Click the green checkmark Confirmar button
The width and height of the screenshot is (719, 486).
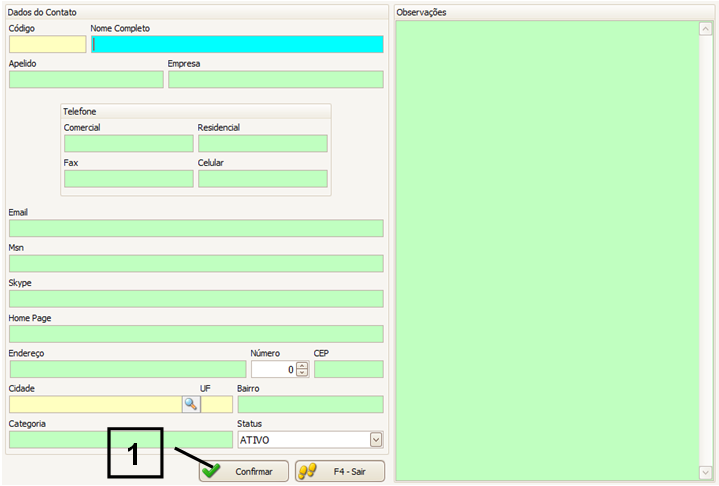coord(243,471)
